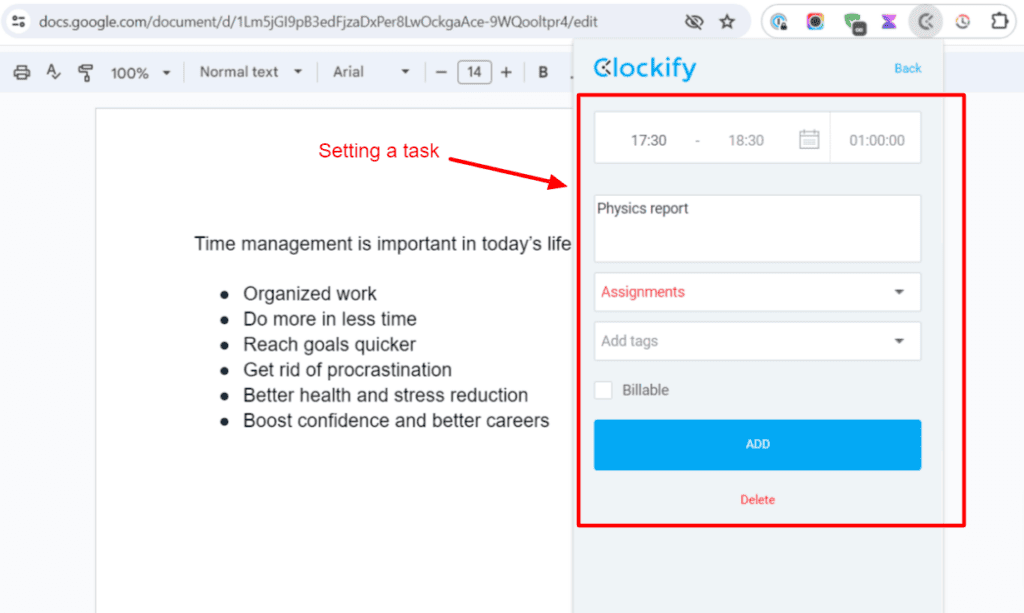This screenshot has width=1024, height=613.
Task: Click the Back link in Clockify panel
Action: click(x=907, y=68)
